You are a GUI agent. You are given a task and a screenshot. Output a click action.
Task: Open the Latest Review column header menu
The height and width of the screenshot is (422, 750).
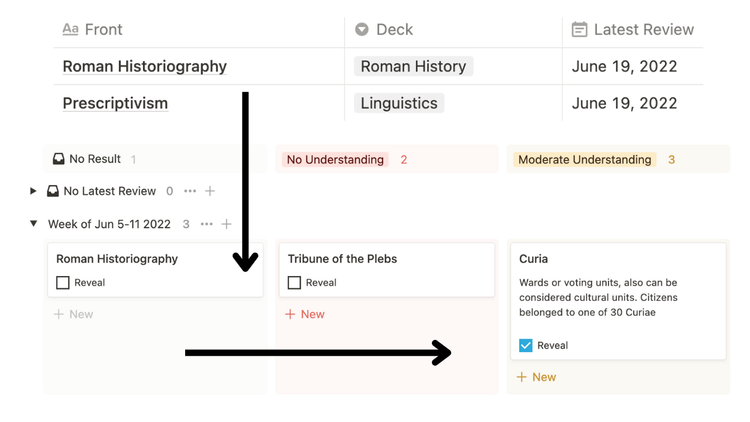(x=643, y=30)
